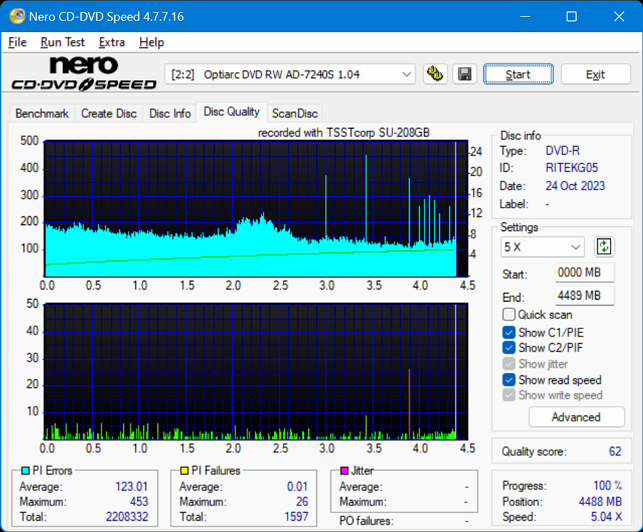This screenshot has height=532, width=643.
Task: Toggle Show write speed checkbox
Action: click(508, 395)
